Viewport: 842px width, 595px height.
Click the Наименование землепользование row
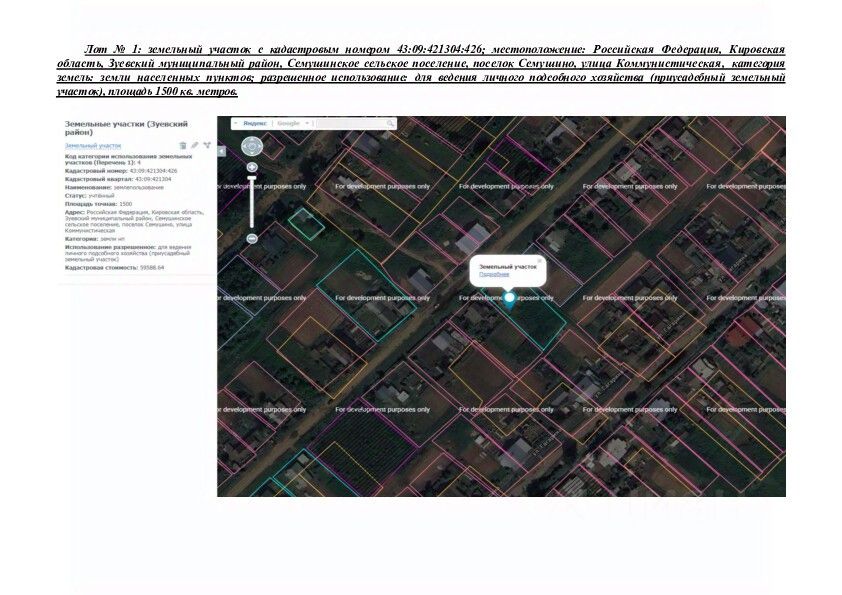tap(114, 187)
